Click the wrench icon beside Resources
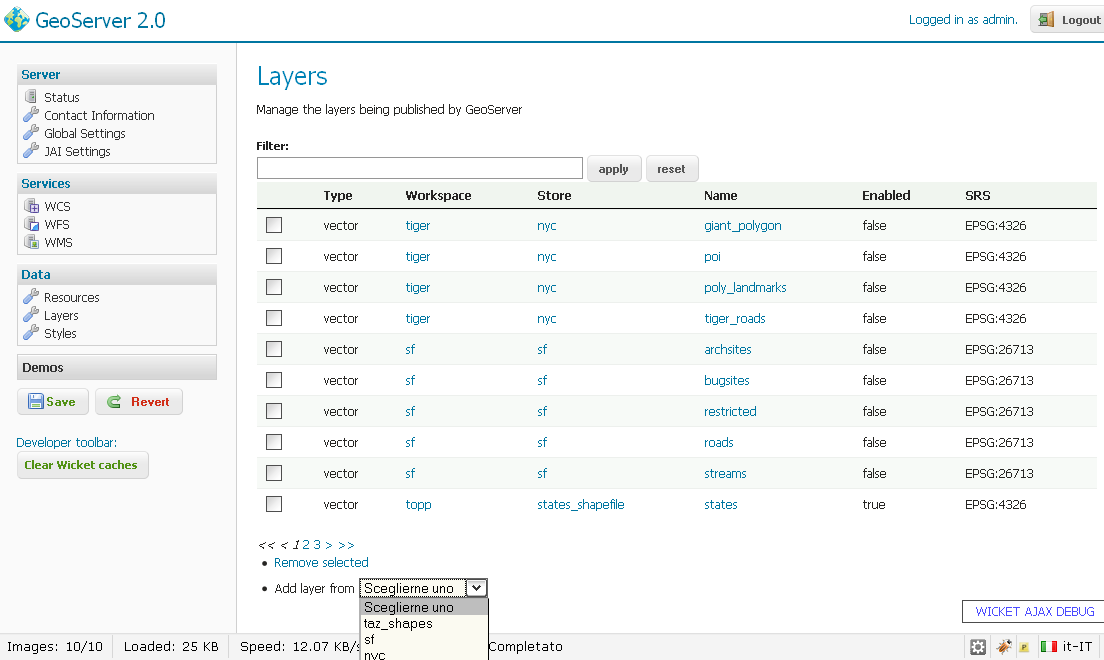Viewport: 1104px width, 660px height. click(31, 297)
